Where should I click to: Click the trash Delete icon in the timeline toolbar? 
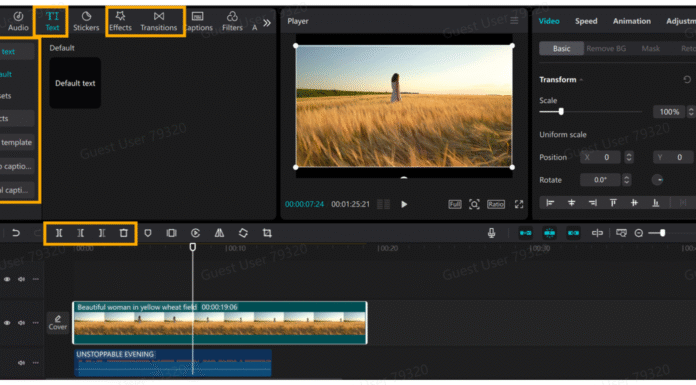[x=123, y=233]
